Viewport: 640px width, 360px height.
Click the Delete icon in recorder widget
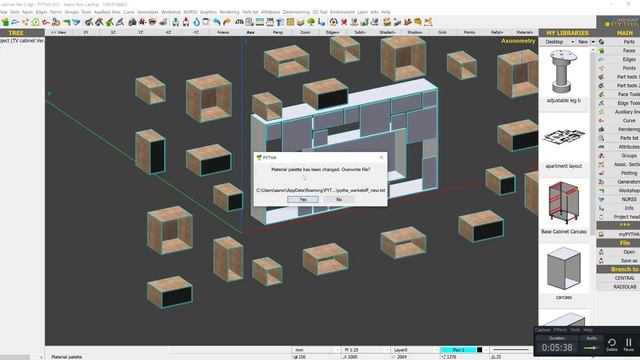point(611,344)
